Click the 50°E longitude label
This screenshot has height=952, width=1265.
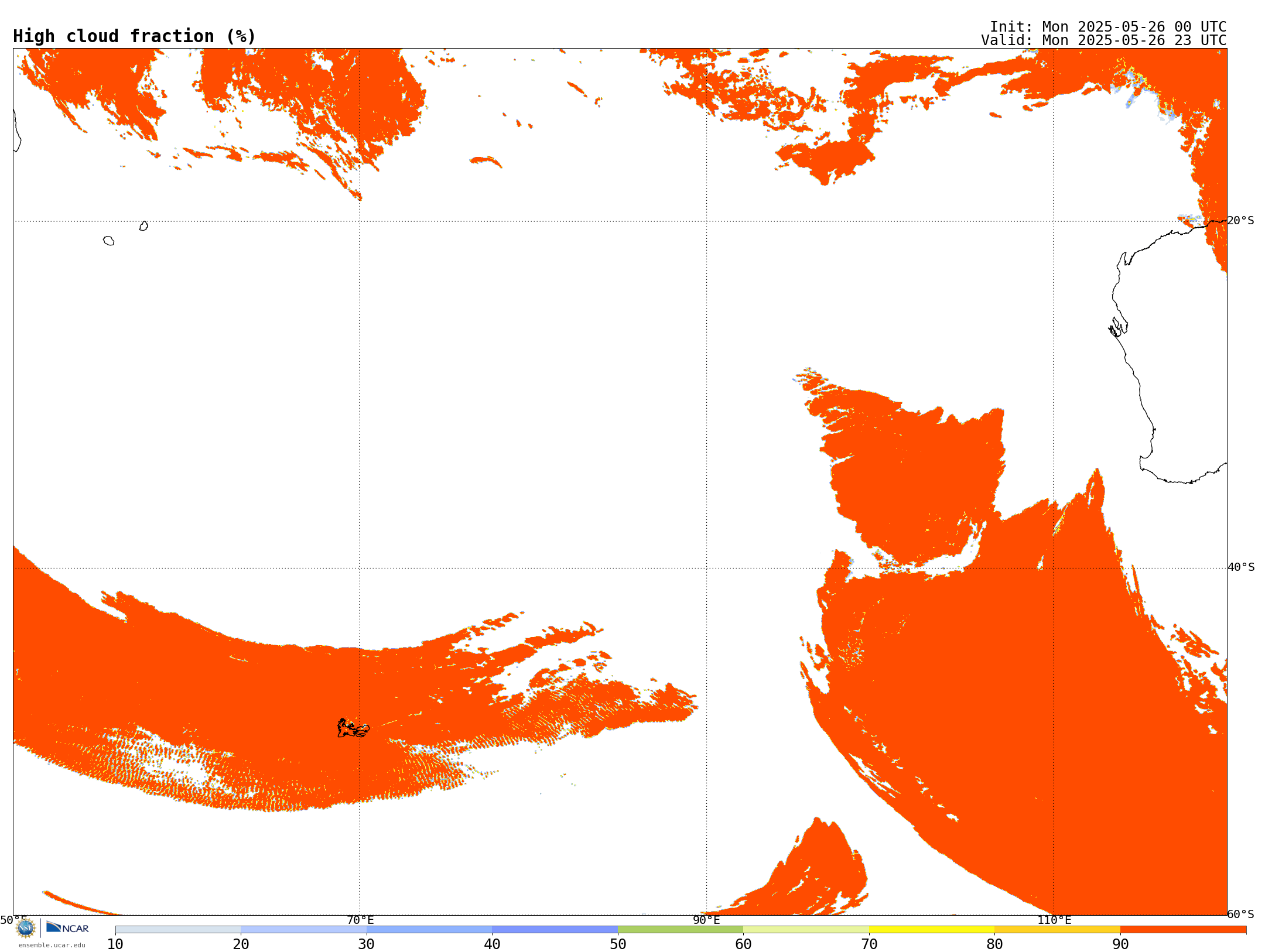tap(13, 920)
